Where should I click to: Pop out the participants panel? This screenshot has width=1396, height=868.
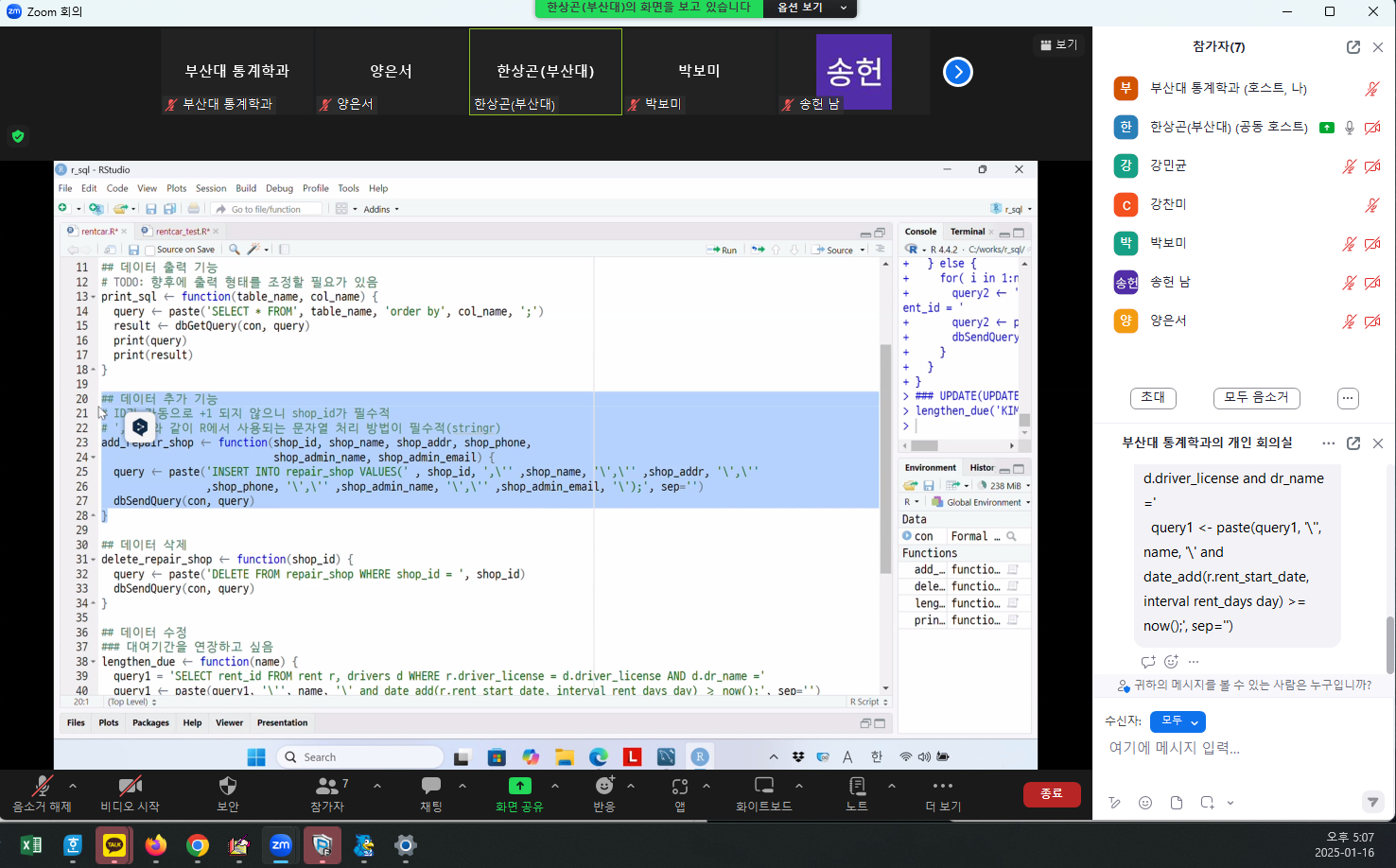point(1353,47)
